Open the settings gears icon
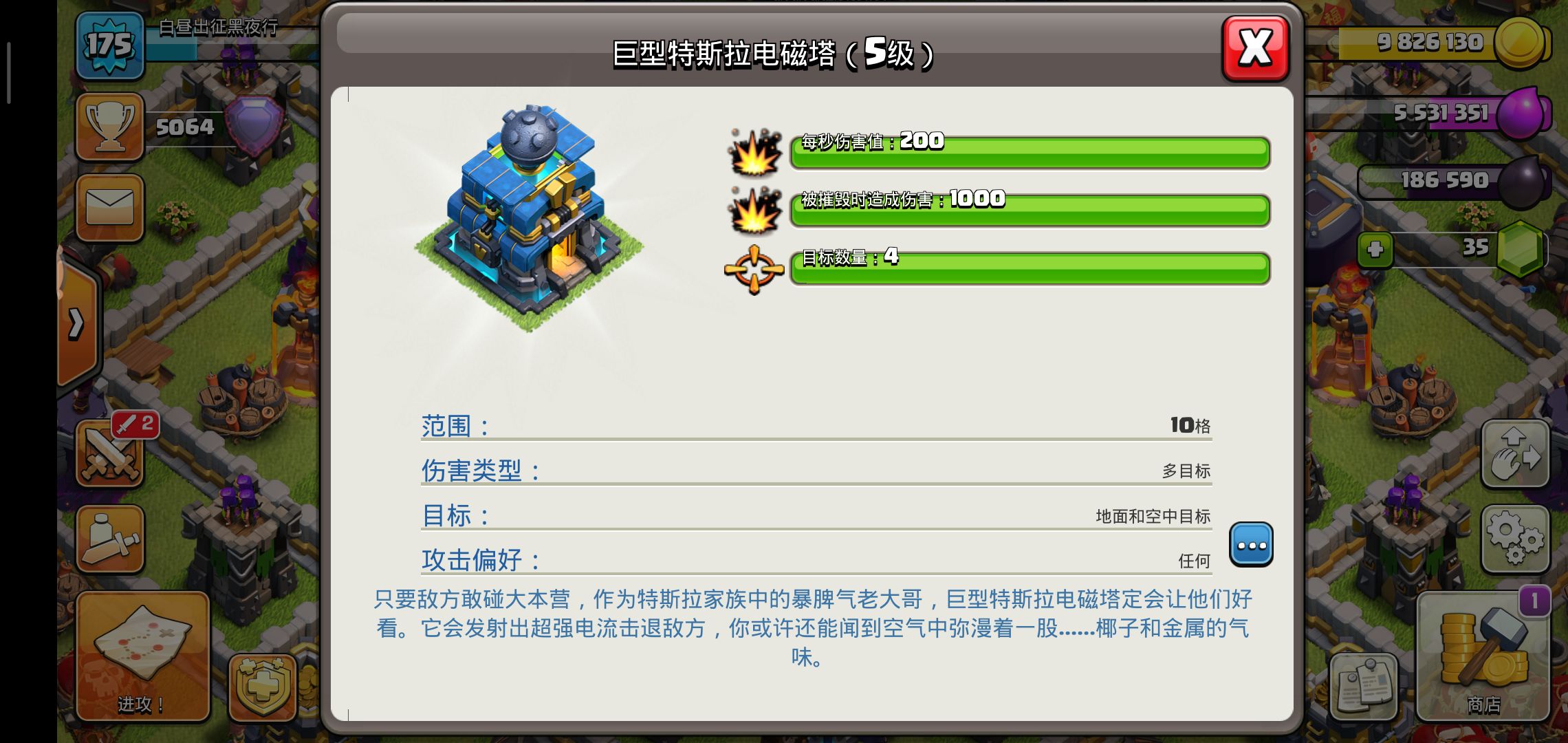The image size is (1568, 743). pos(1515,539)
